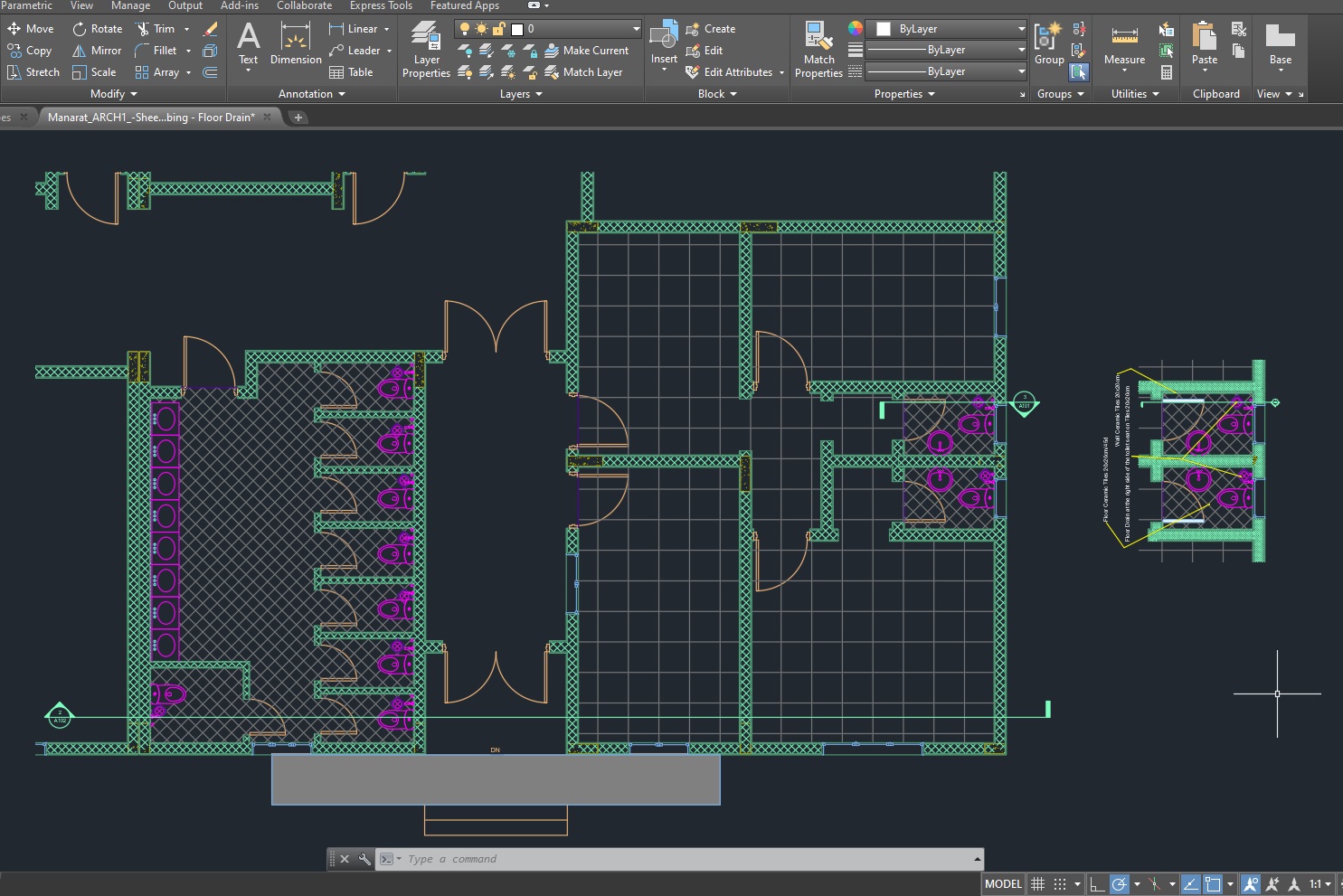Viewport: 1343px width, 896px height.
Task: Click Create block
Action: tap(710, 29)
